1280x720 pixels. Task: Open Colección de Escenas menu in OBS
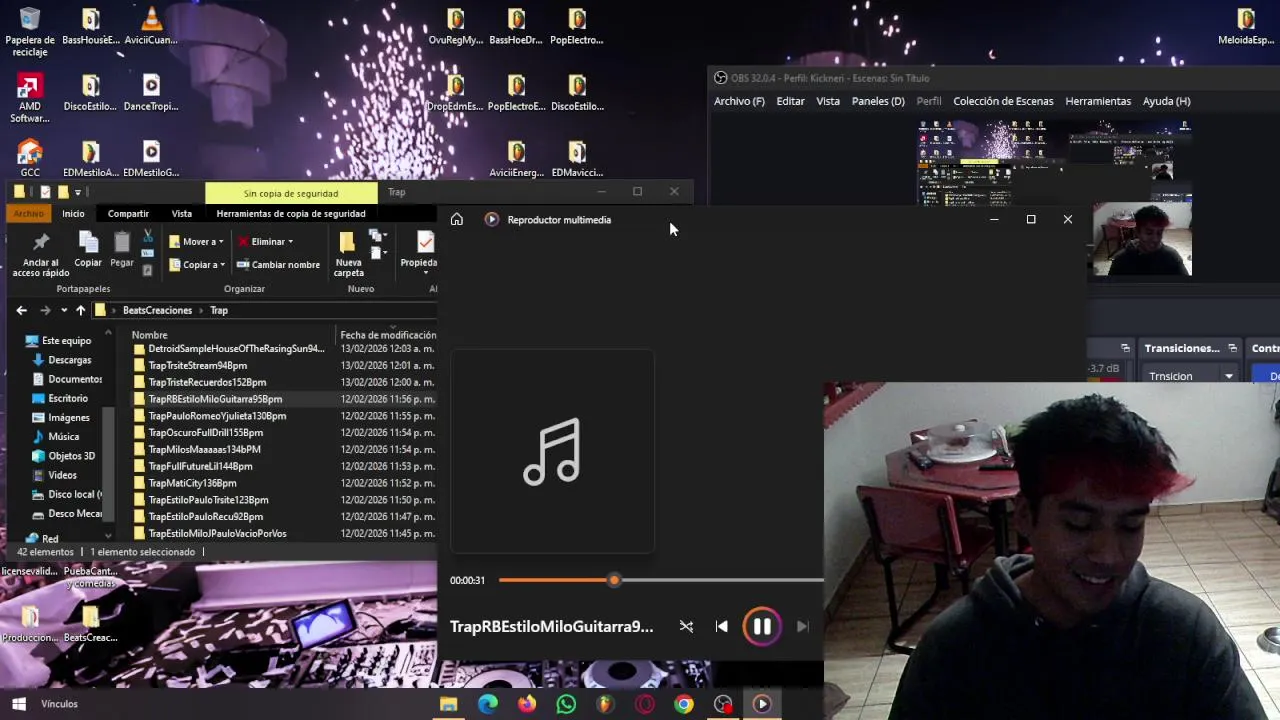[1003, 101]
